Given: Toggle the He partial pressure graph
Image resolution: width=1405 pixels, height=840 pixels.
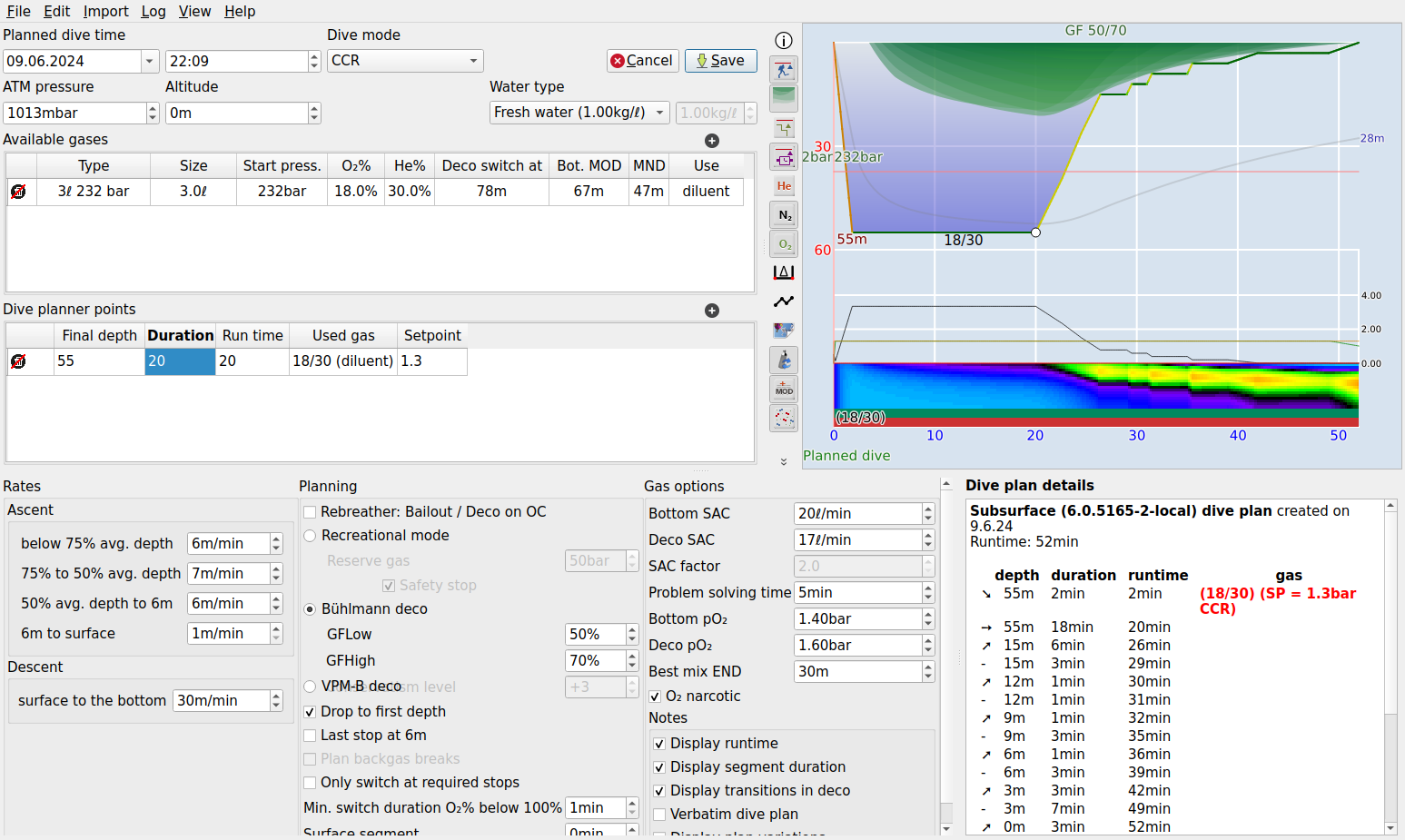Looking at the screenshot, I should click(783, 185).
